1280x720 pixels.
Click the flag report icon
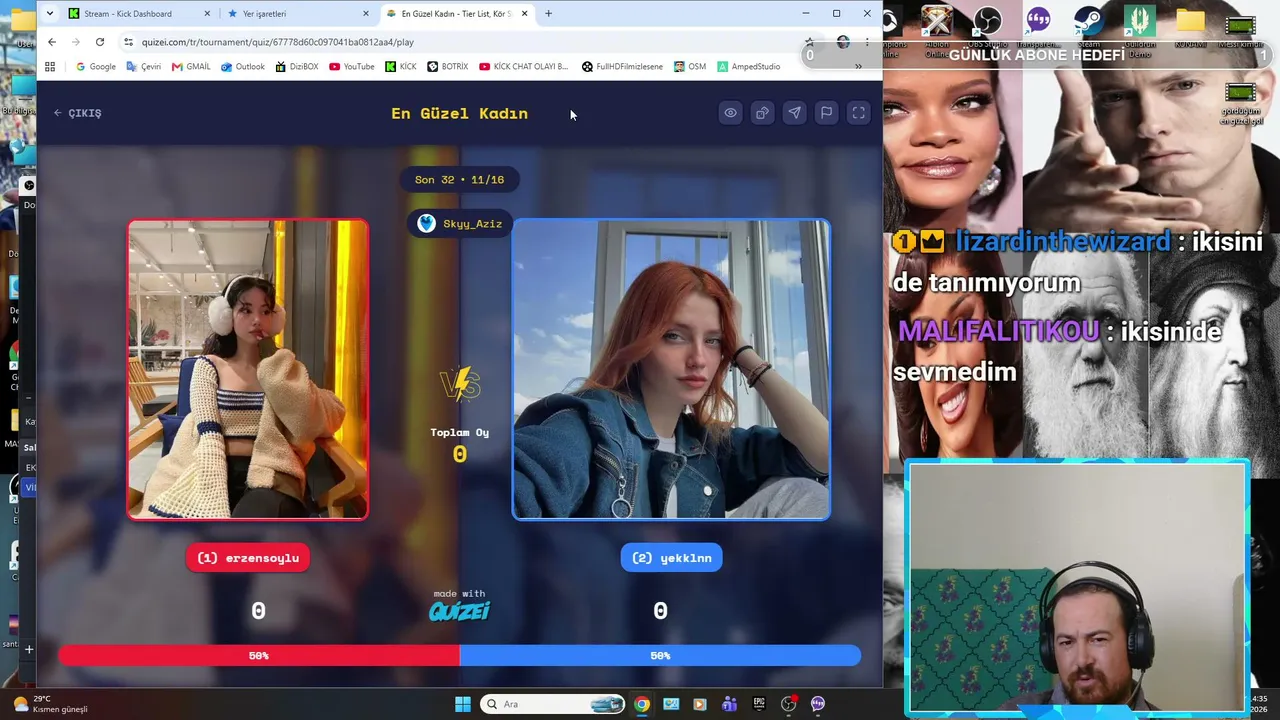tap(826, 113)
